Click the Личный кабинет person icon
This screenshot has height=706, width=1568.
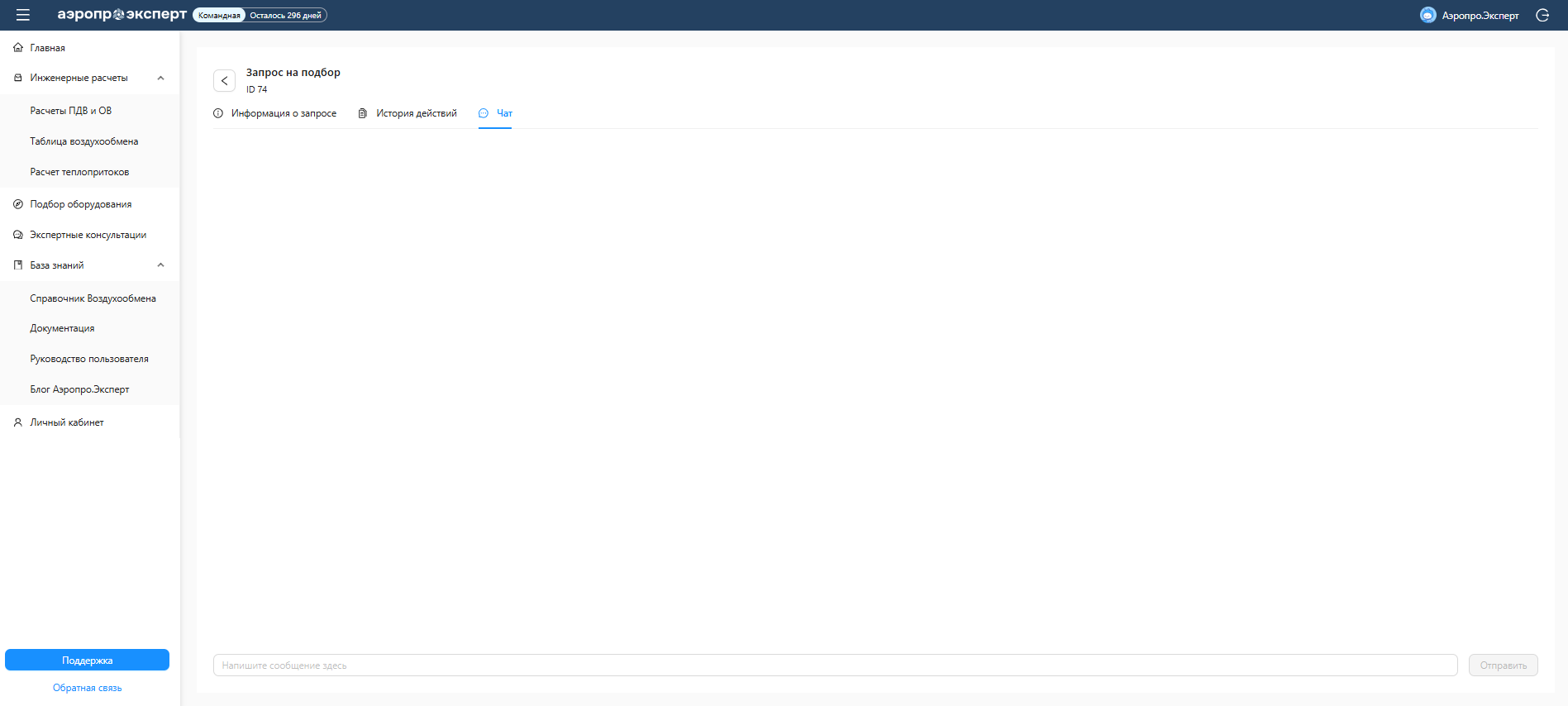18,422
